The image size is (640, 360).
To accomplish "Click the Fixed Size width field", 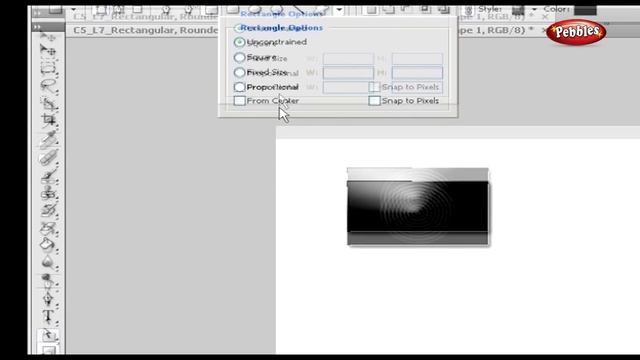I will 348,73.
